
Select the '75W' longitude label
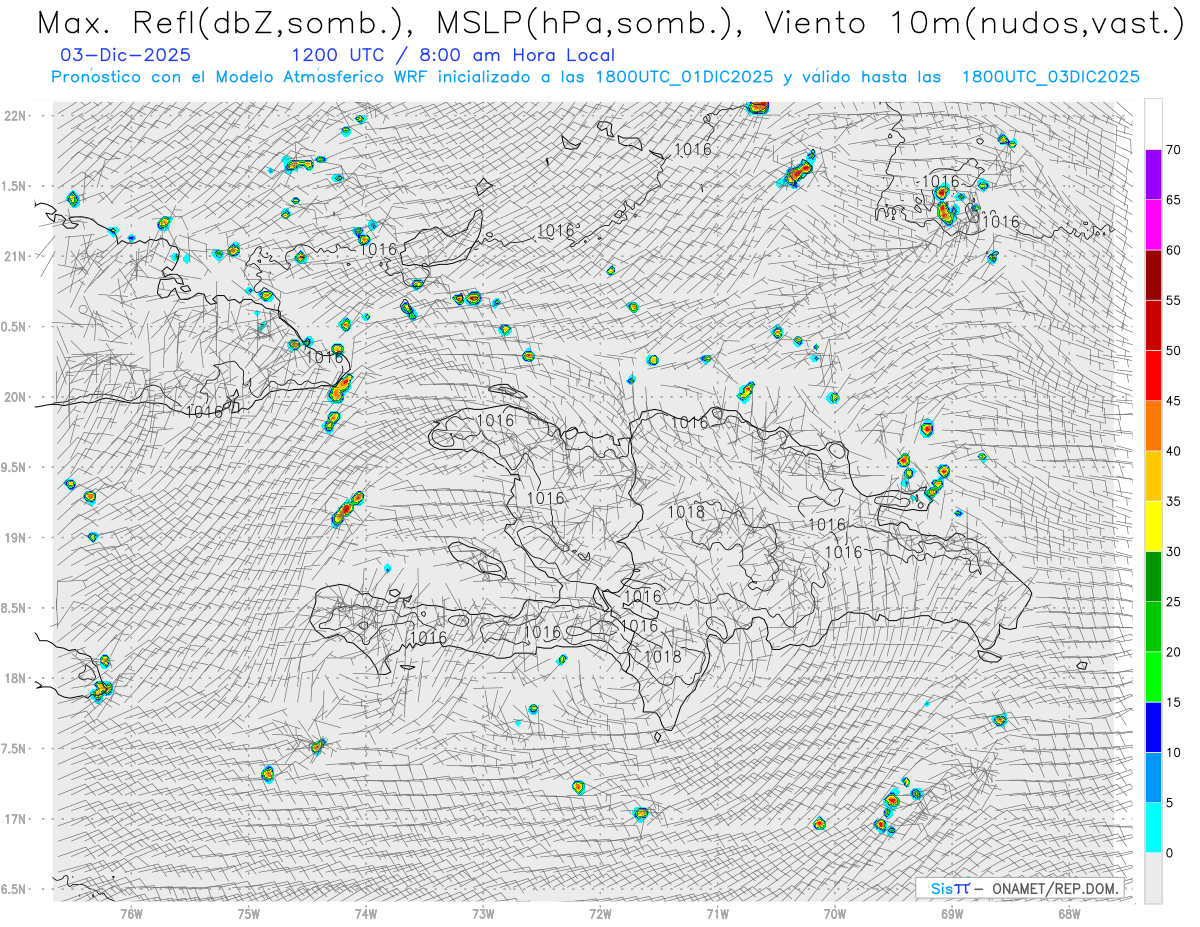coord(249,913)
